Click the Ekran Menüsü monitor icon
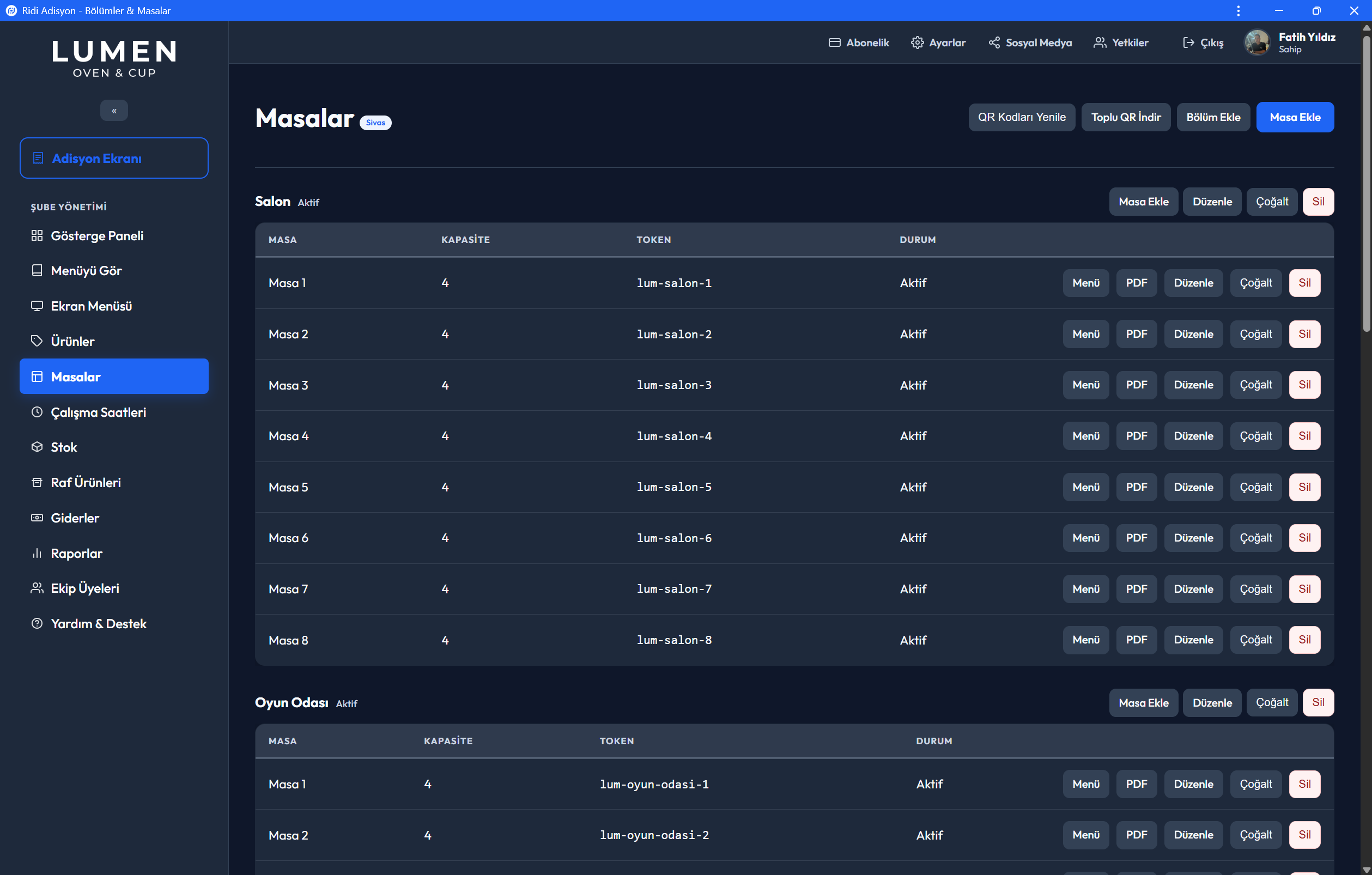 click(37, 306)
